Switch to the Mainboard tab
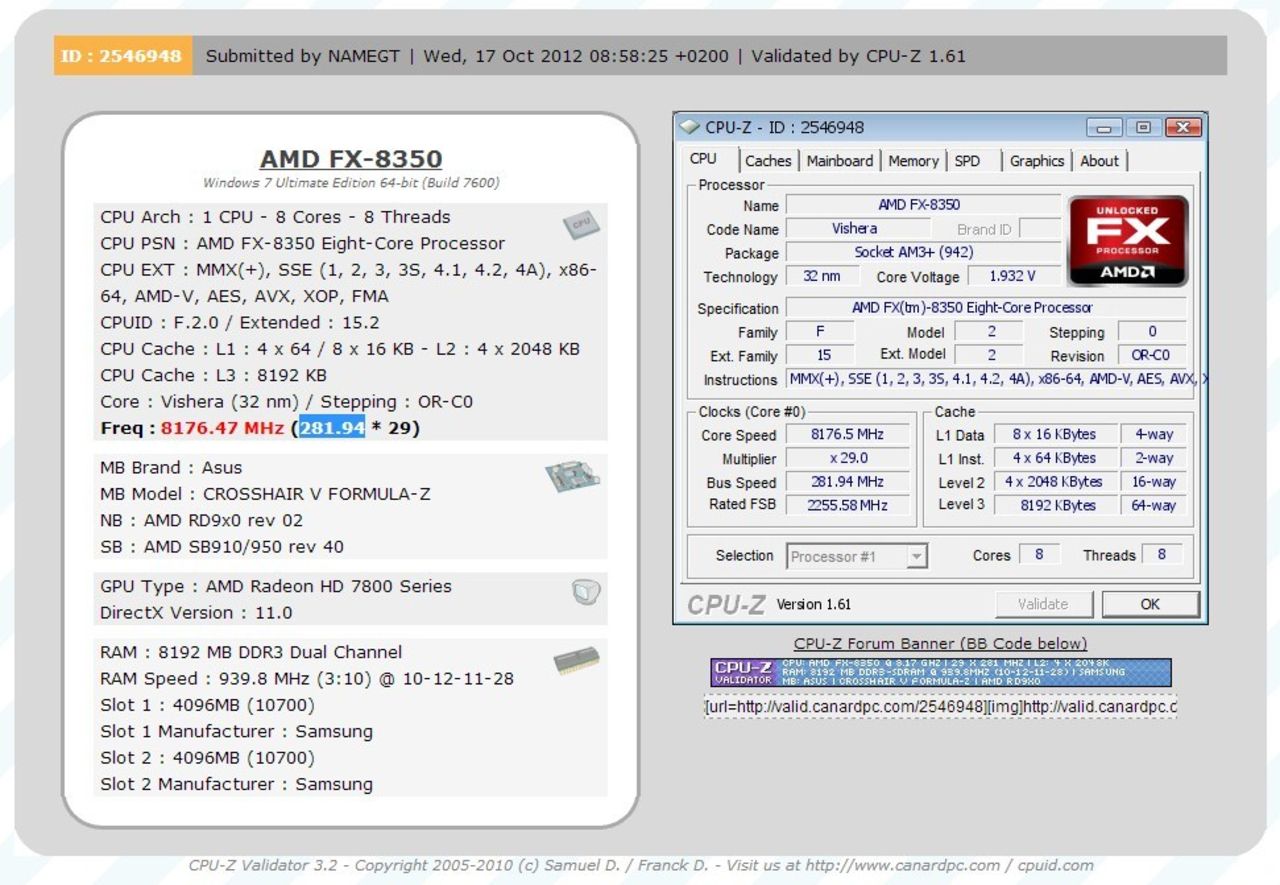The width and height of the screenshot is (1280, 885). pyautogui.click(x=839, y=160)
